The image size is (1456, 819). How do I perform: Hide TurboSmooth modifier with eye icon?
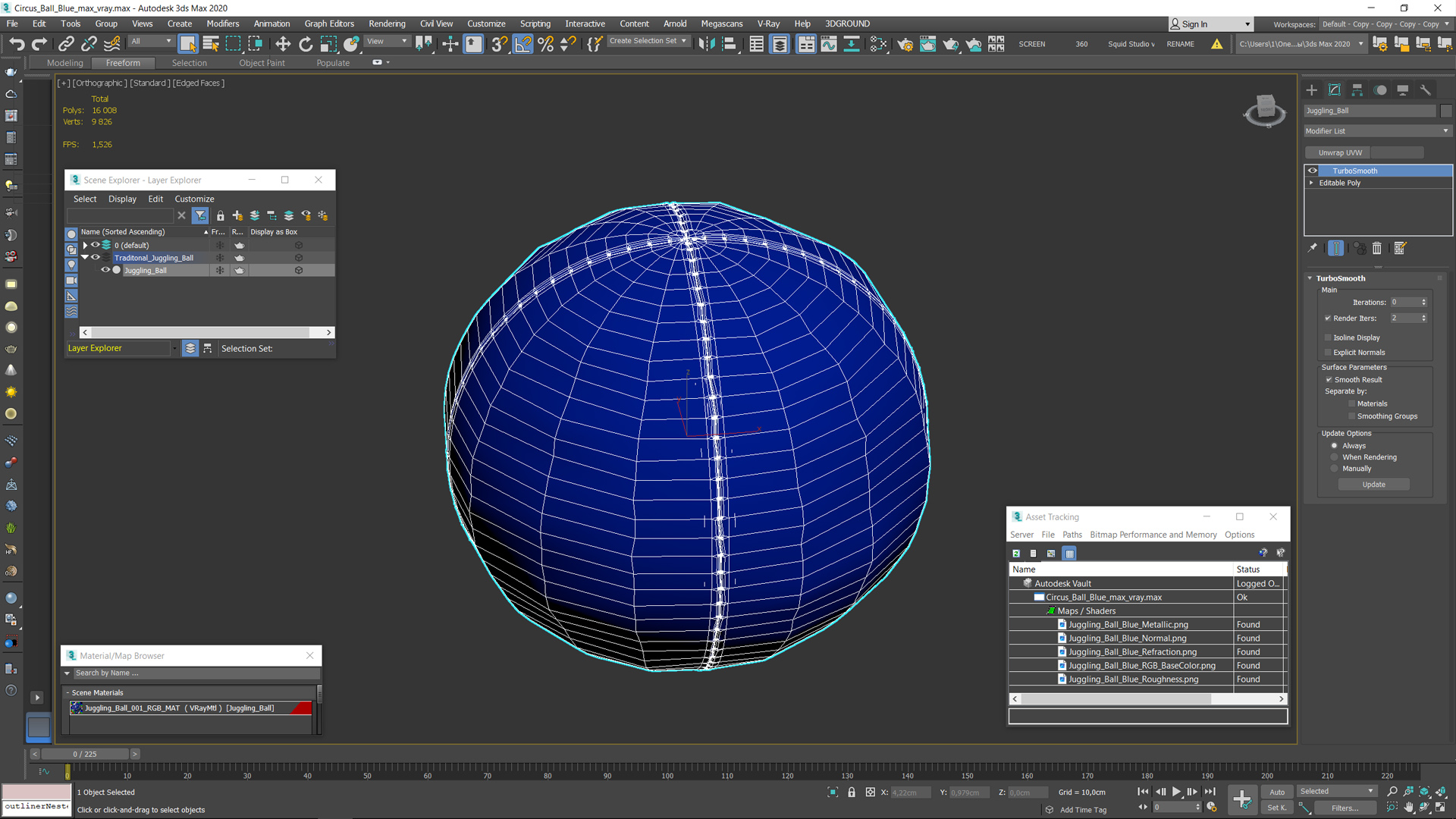pyautogui.click(x=1313, y=171)
